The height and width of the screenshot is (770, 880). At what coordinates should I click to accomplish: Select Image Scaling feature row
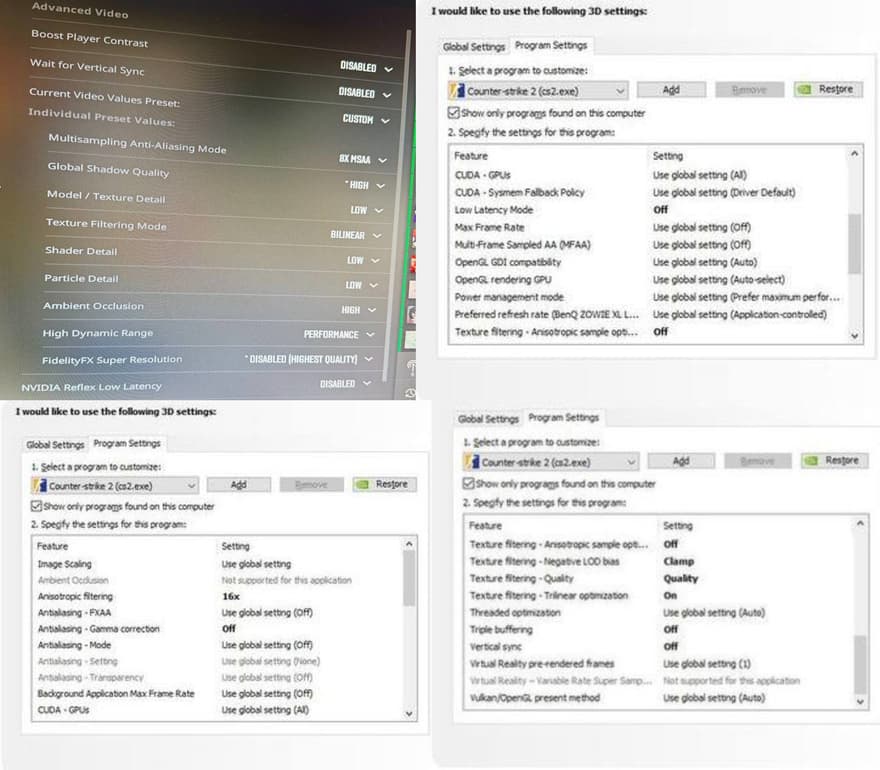218,564
